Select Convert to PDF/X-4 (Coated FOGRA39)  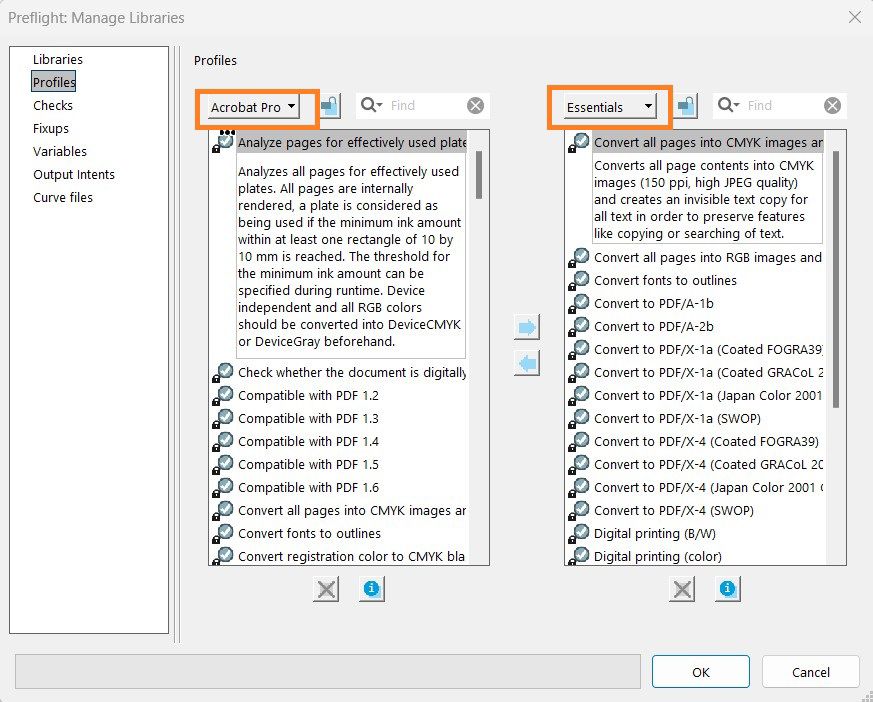[706, 442]
